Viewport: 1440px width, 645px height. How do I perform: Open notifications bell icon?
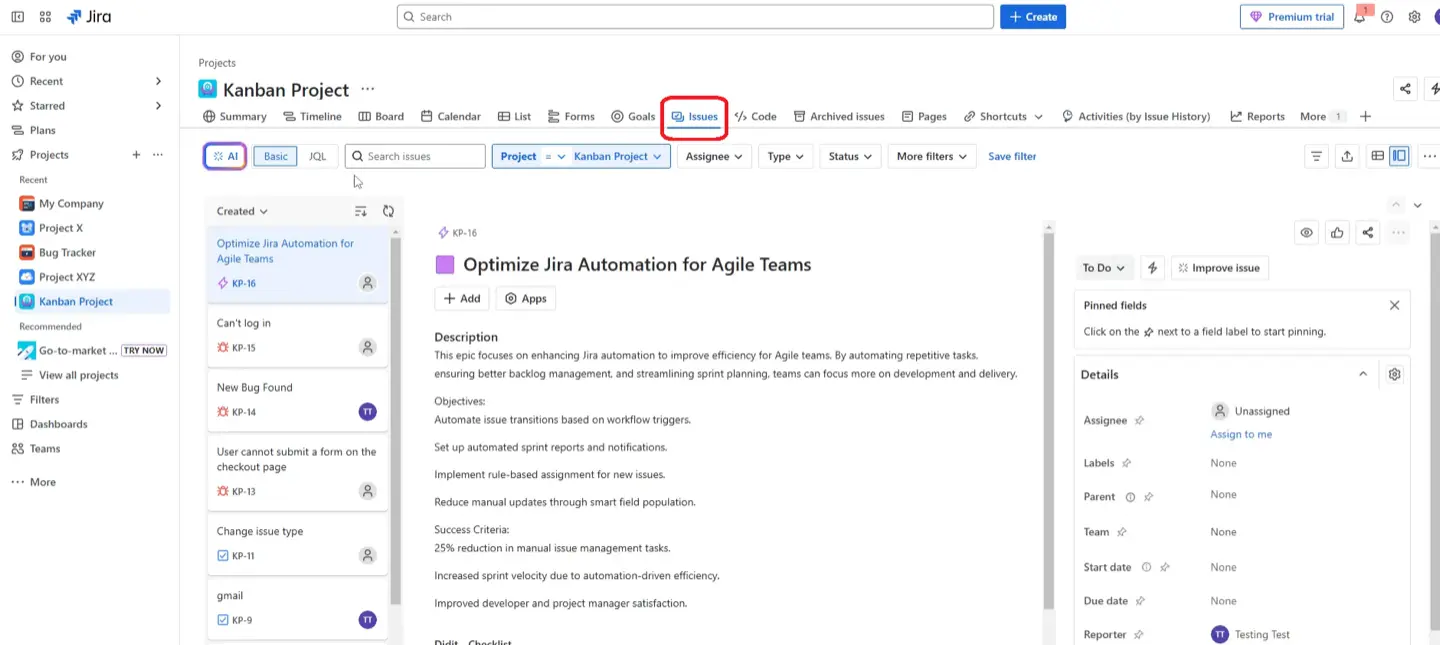(x=1360, y=16)
